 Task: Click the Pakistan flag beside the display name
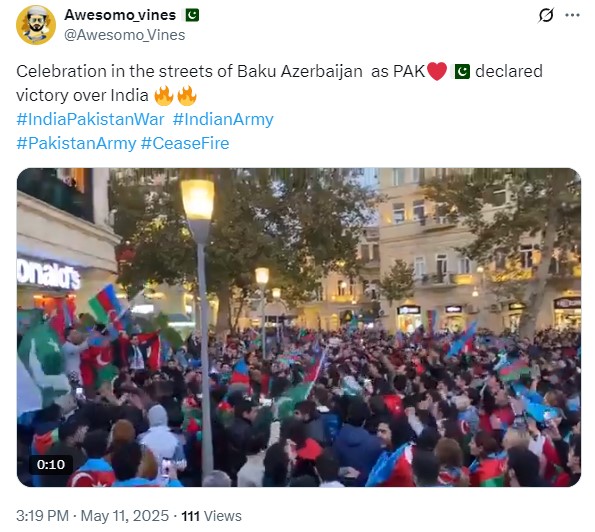(192, 15)
